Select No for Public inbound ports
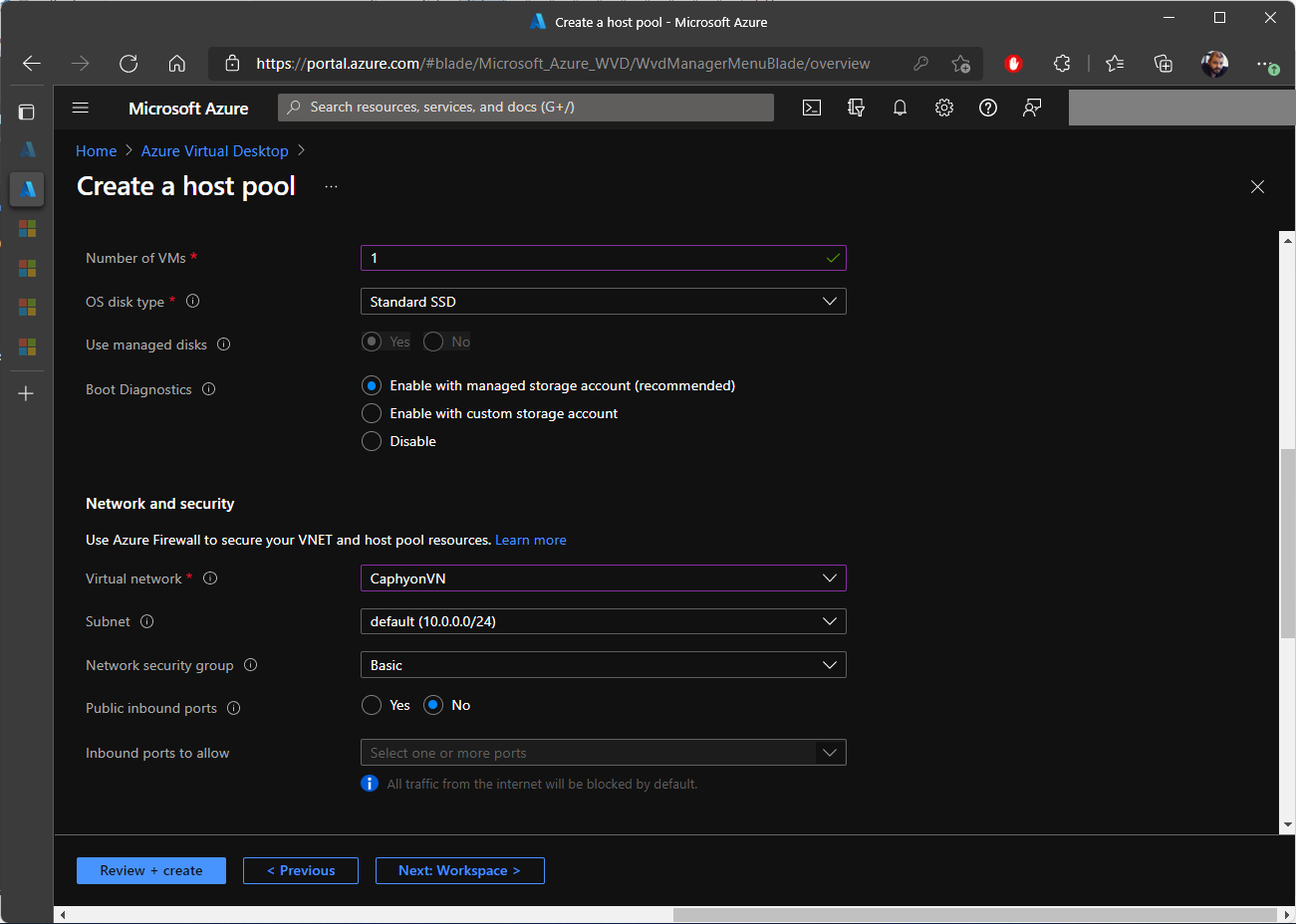Screen dimensions: 1296x924 [x=433, y=705]
